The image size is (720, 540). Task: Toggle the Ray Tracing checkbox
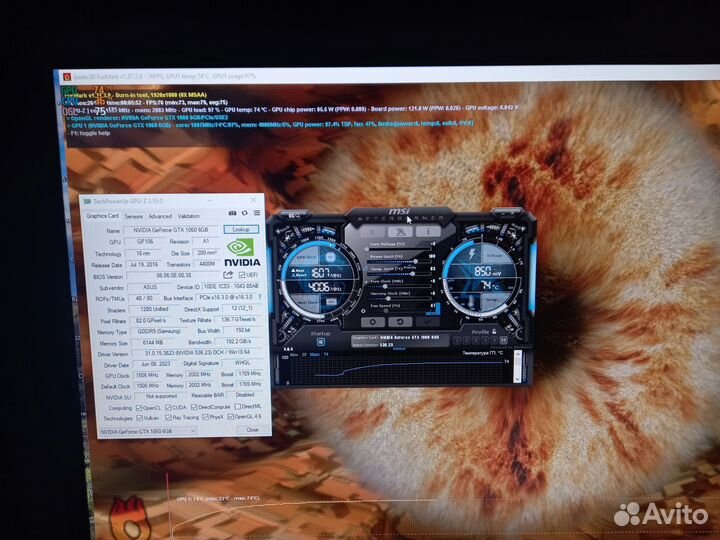[x=168, y=418]
